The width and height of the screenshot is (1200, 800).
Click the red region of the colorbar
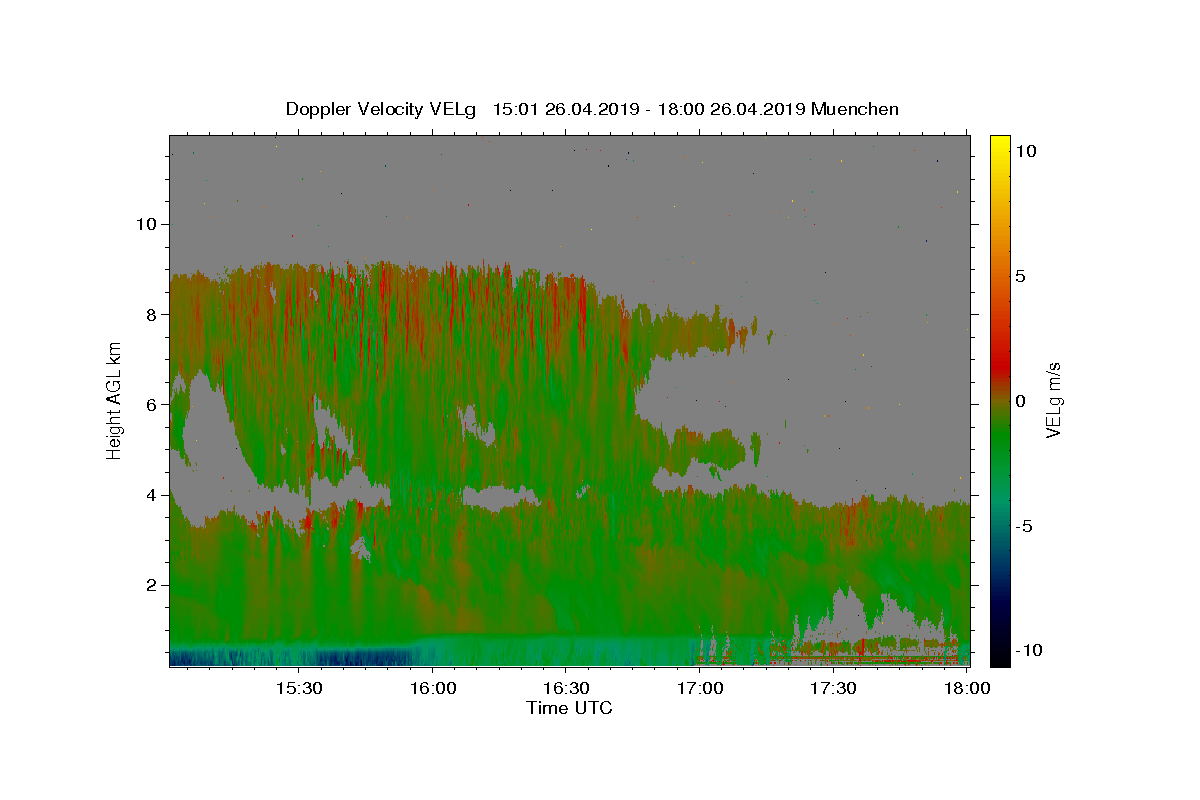coord(1000,368)
